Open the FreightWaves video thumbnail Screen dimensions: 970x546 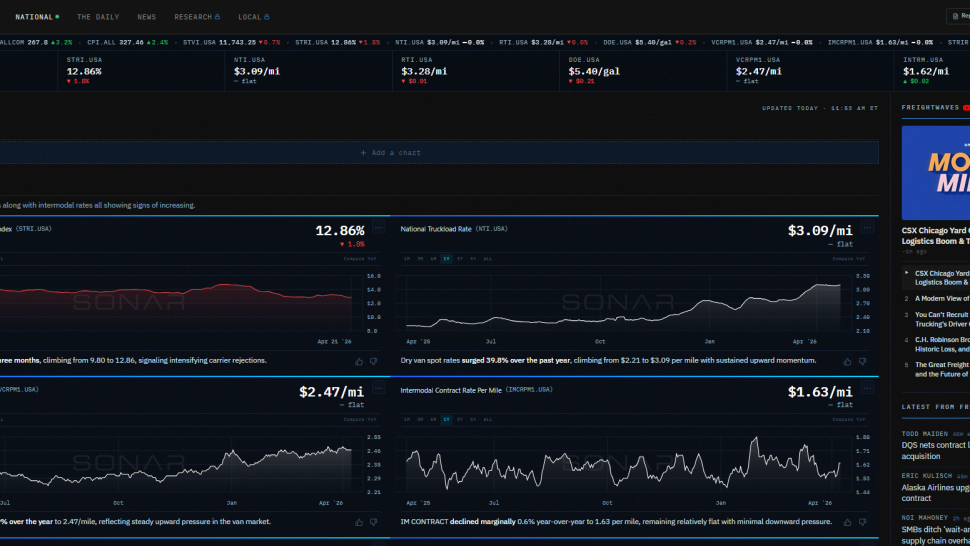pos(935,173)
